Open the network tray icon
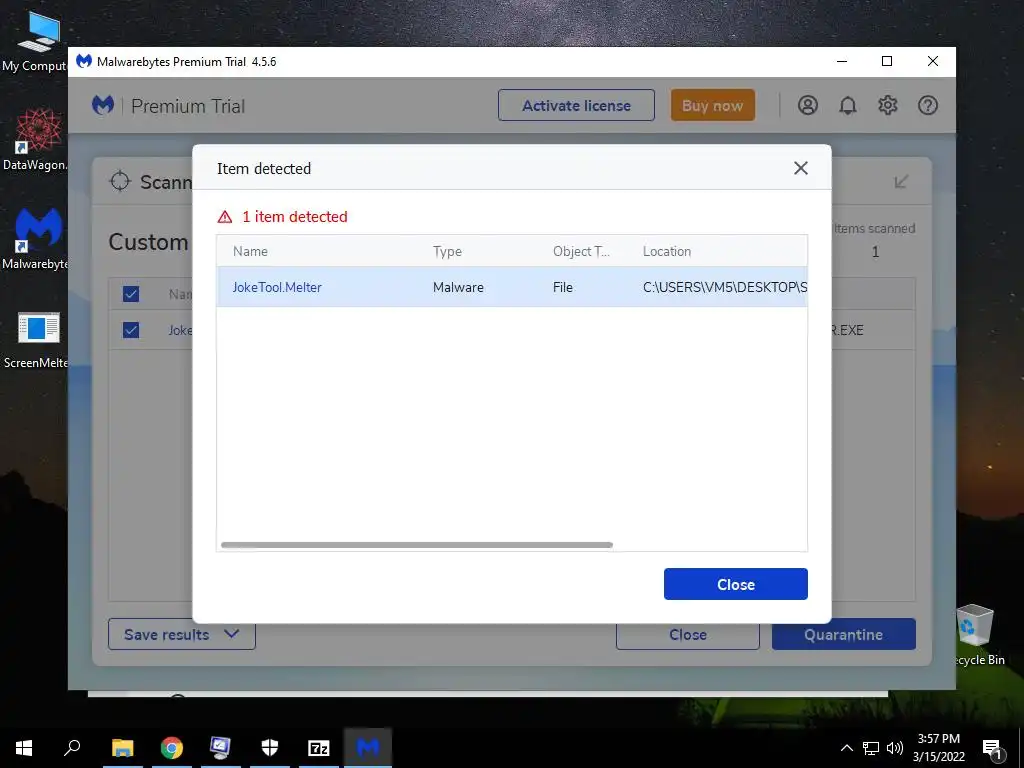The width and height of the screenshot is (1024, 768). [x=871, y=748]
